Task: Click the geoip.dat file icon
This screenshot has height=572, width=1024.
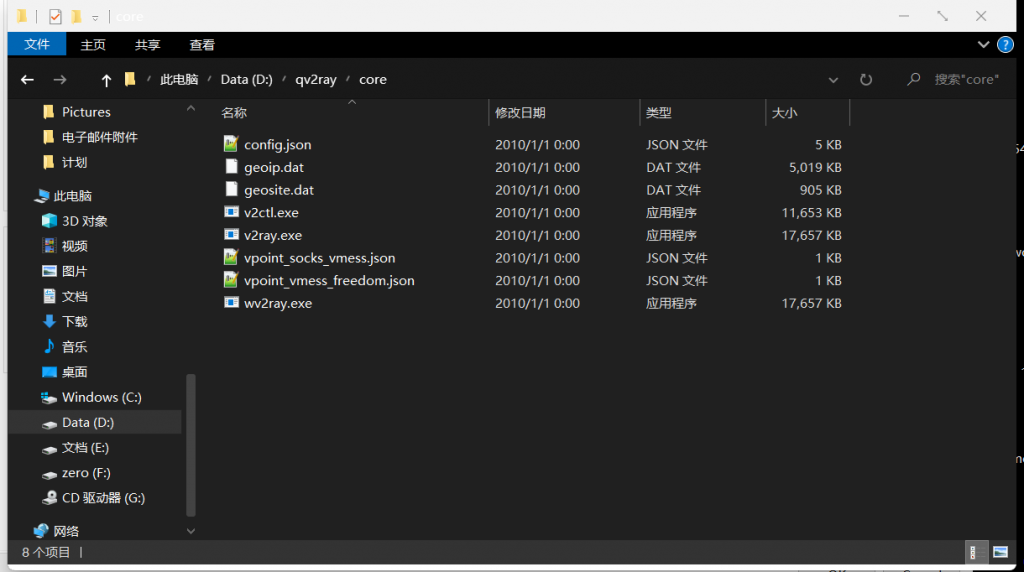Action: coord(232,167)
